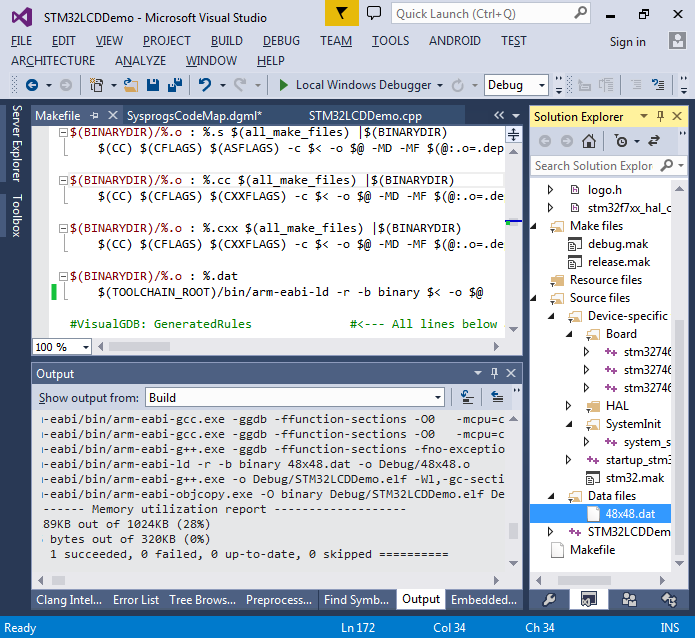Open the Output panel window position dropdown
695x638 pixels.
(478, 373)
